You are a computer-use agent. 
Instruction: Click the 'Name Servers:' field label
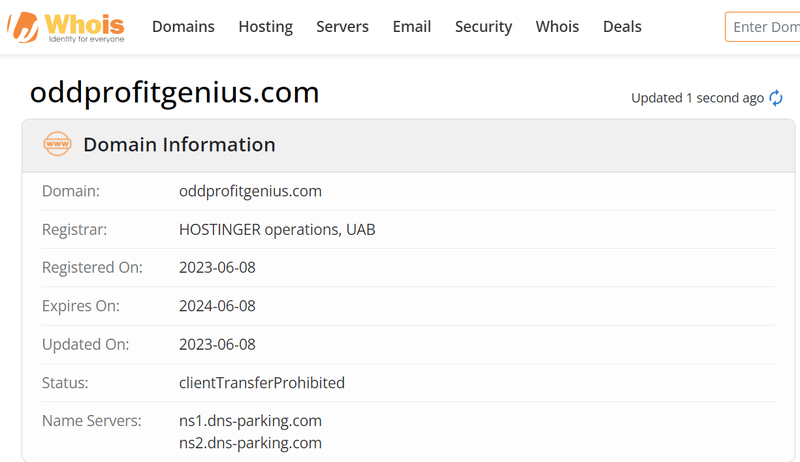click(92, 421)
